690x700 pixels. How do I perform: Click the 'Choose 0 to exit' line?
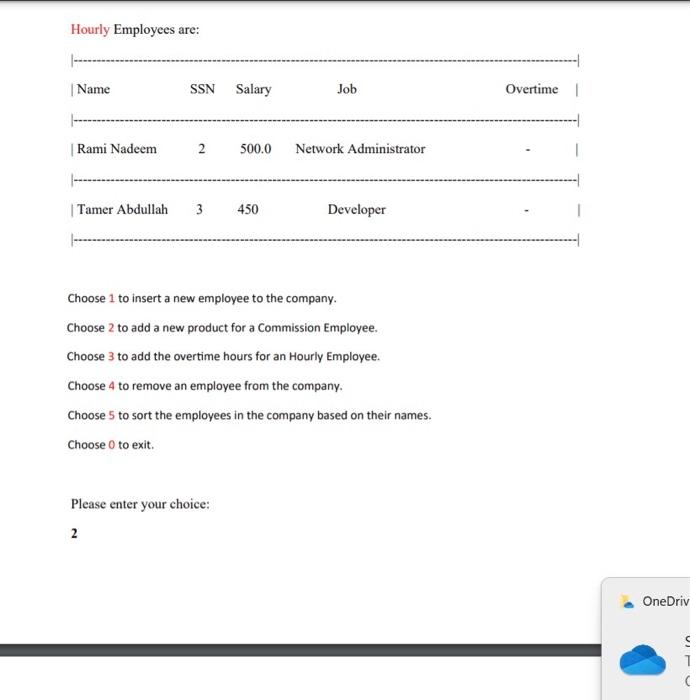click(x=110, y=445)
